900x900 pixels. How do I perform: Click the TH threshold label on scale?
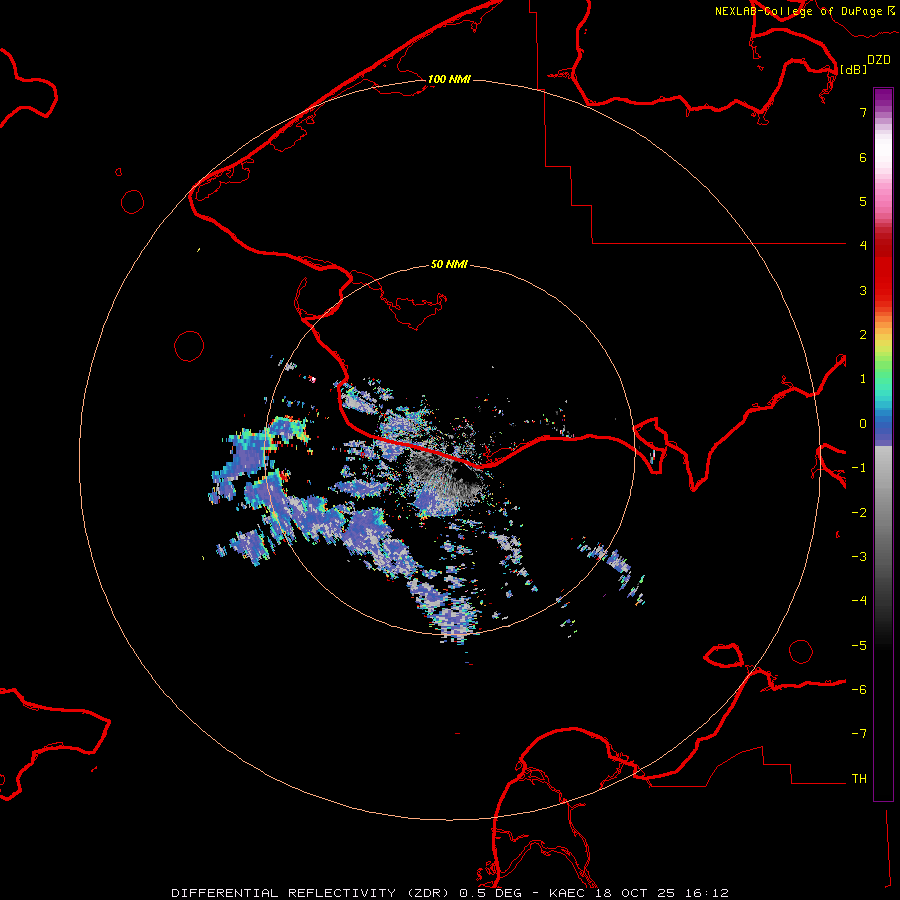click(859, 779)
